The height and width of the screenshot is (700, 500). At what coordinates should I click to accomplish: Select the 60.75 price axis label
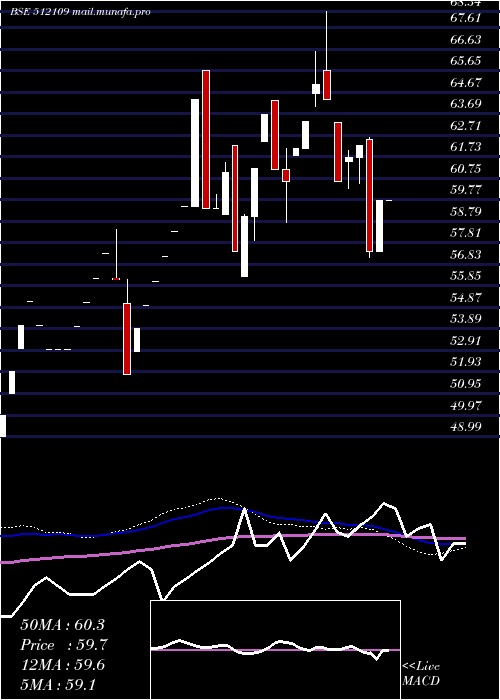pos(466,169)
